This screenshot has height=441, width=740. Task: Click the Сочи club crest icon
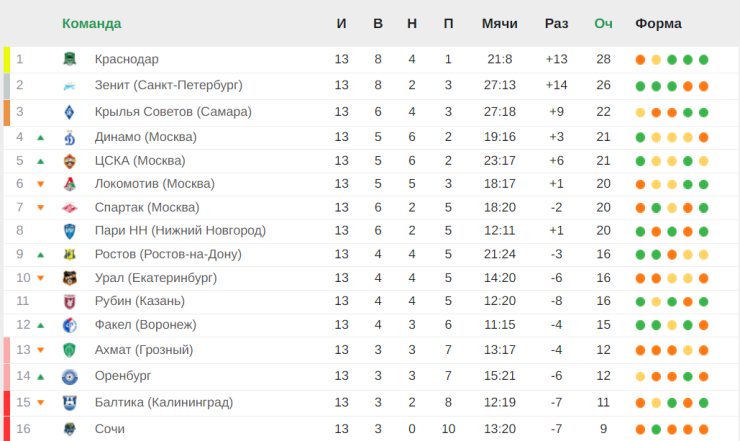(x=70, y=429)
